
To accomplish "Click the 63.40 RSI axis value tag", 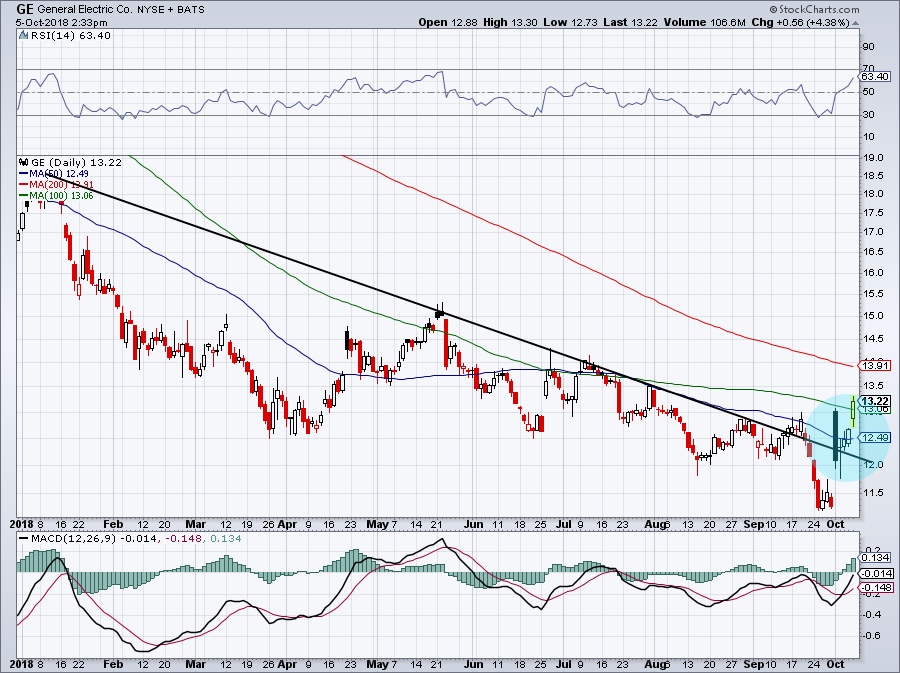I will [x=875, y=76].
